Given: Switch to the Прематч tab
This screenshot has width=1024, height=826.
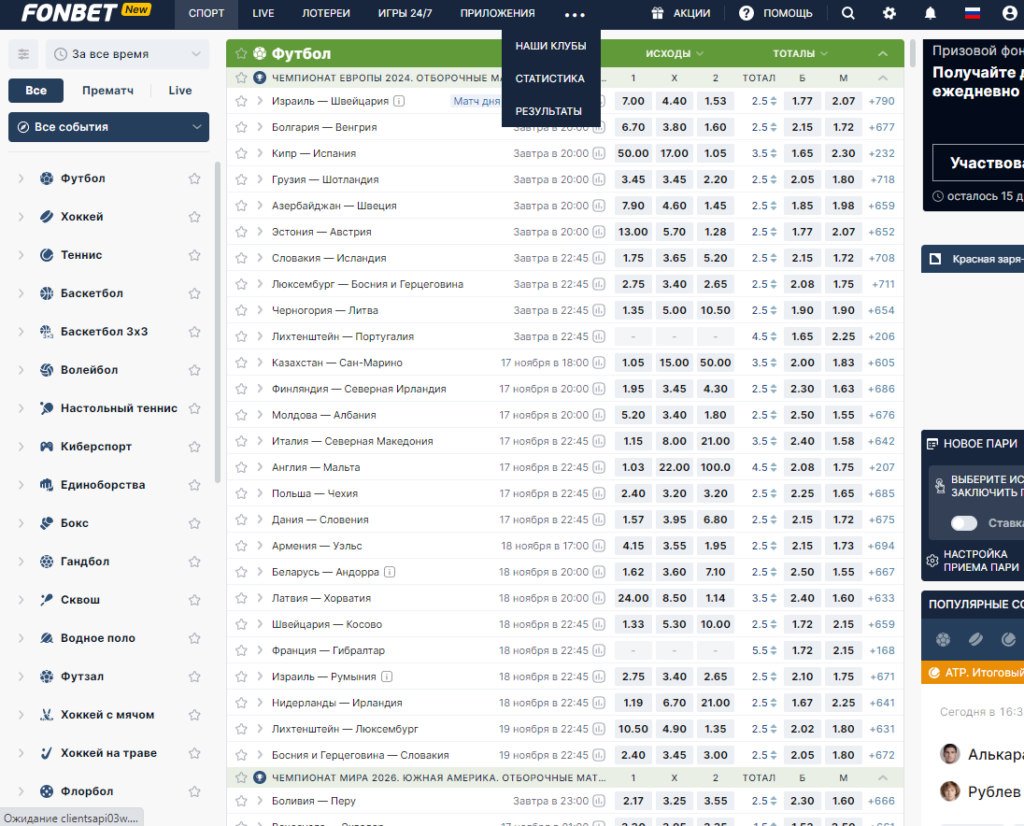Looking at the screenshot, I should [x=108, y=91].
